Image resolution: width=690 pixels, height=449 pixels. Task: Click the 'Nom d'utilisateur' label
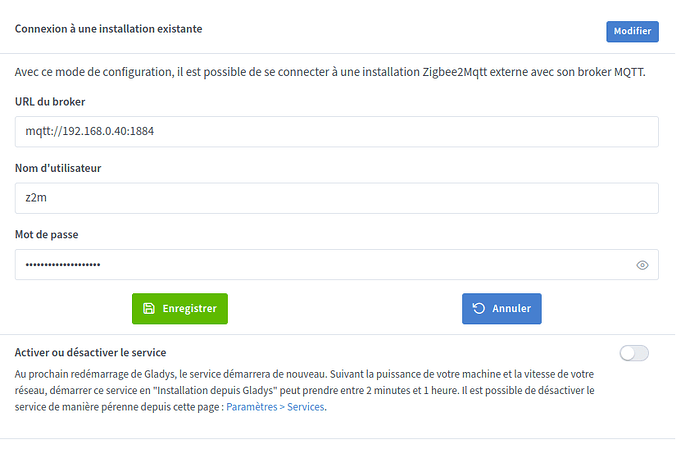click(58, 168)
